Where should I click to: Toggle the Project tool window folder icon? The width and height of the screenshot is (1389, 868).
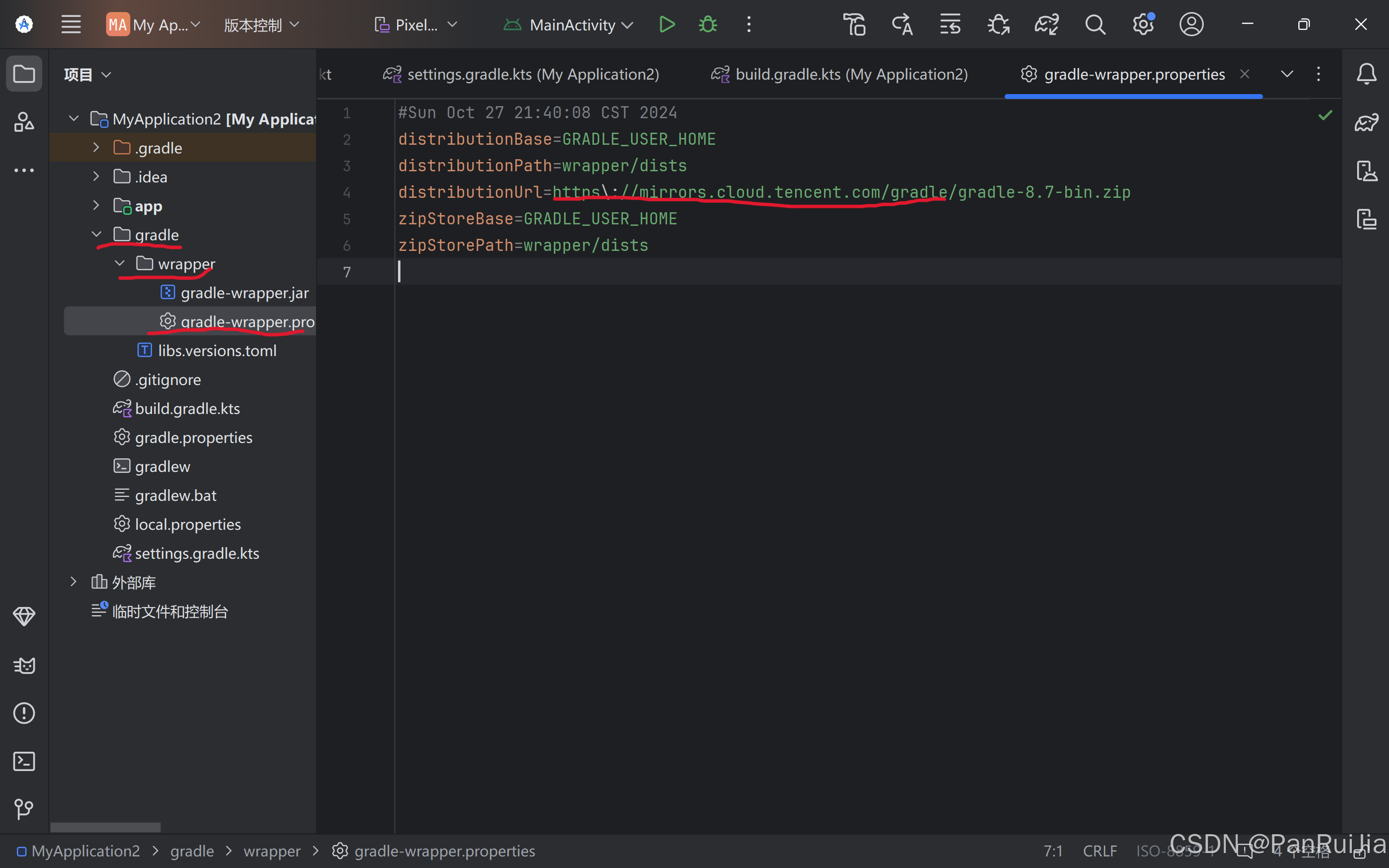pos(24,74)
